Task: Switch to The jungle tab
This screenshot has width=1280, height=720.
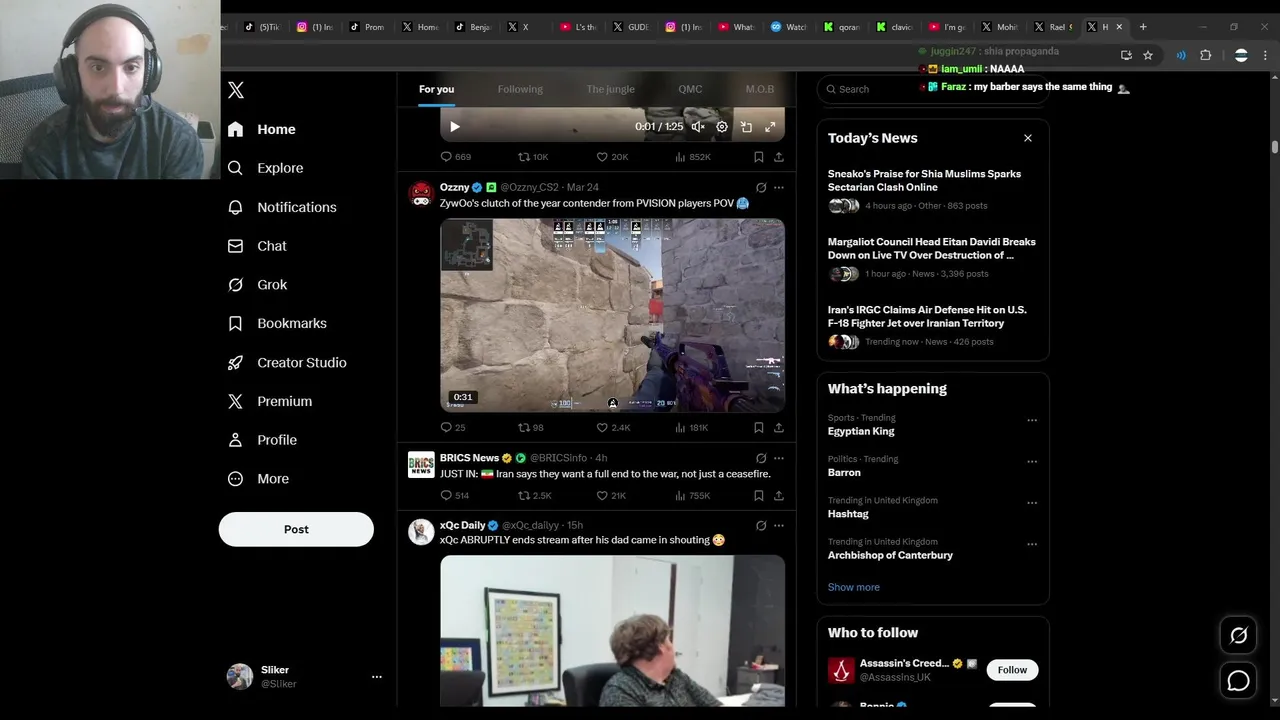Action: click(x=610, y=89)
